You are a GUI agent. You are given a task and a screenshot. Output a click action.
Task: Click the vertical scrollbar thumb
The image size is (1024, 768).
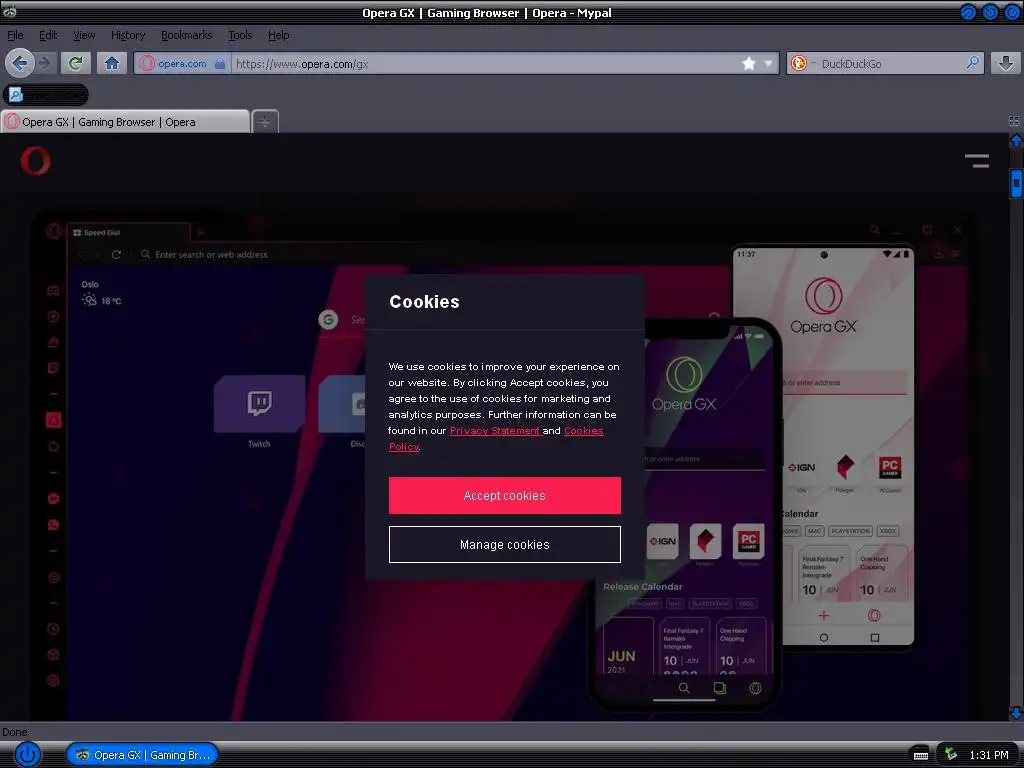[1016, 183]
